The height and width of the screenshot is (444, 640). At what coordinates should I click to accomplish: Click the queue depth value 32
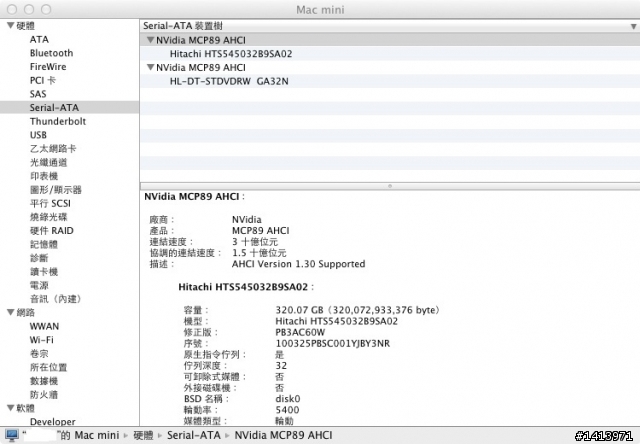[281, 366]
